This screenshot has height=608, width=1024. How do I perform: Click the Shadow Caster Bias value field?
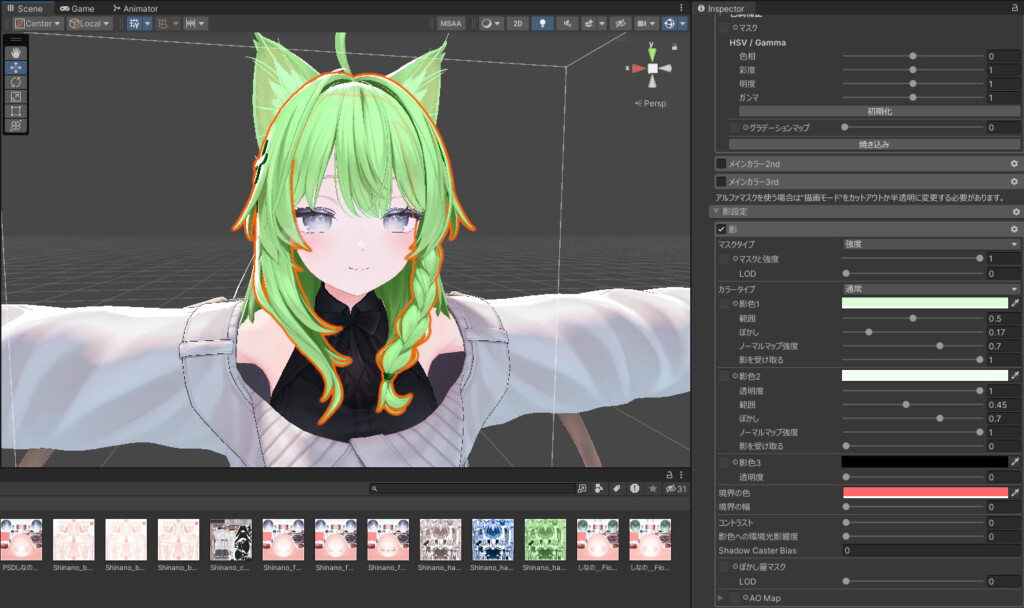931,550
